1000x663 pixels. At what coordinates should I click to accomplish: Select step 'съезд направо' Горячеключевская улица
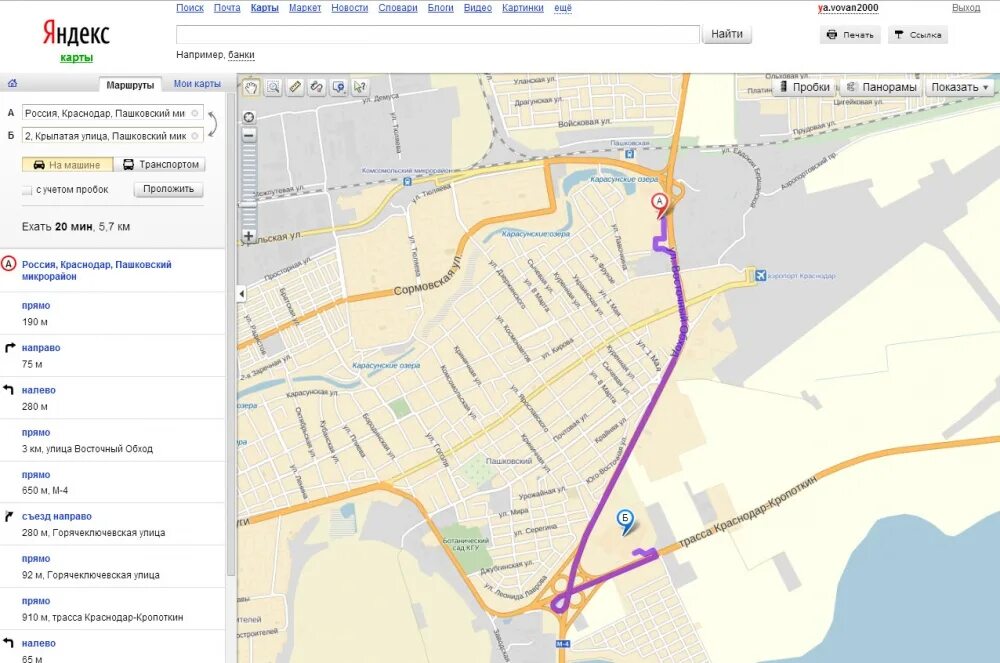[112, 524]
